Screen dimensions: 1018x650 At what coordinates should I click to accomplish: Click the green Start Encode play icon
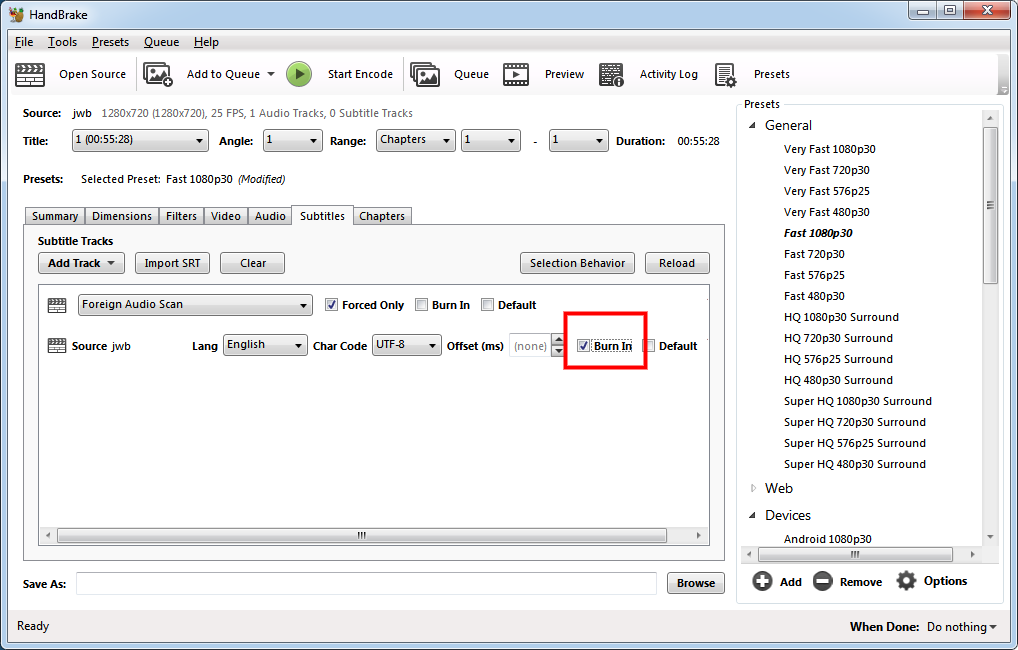299,74
